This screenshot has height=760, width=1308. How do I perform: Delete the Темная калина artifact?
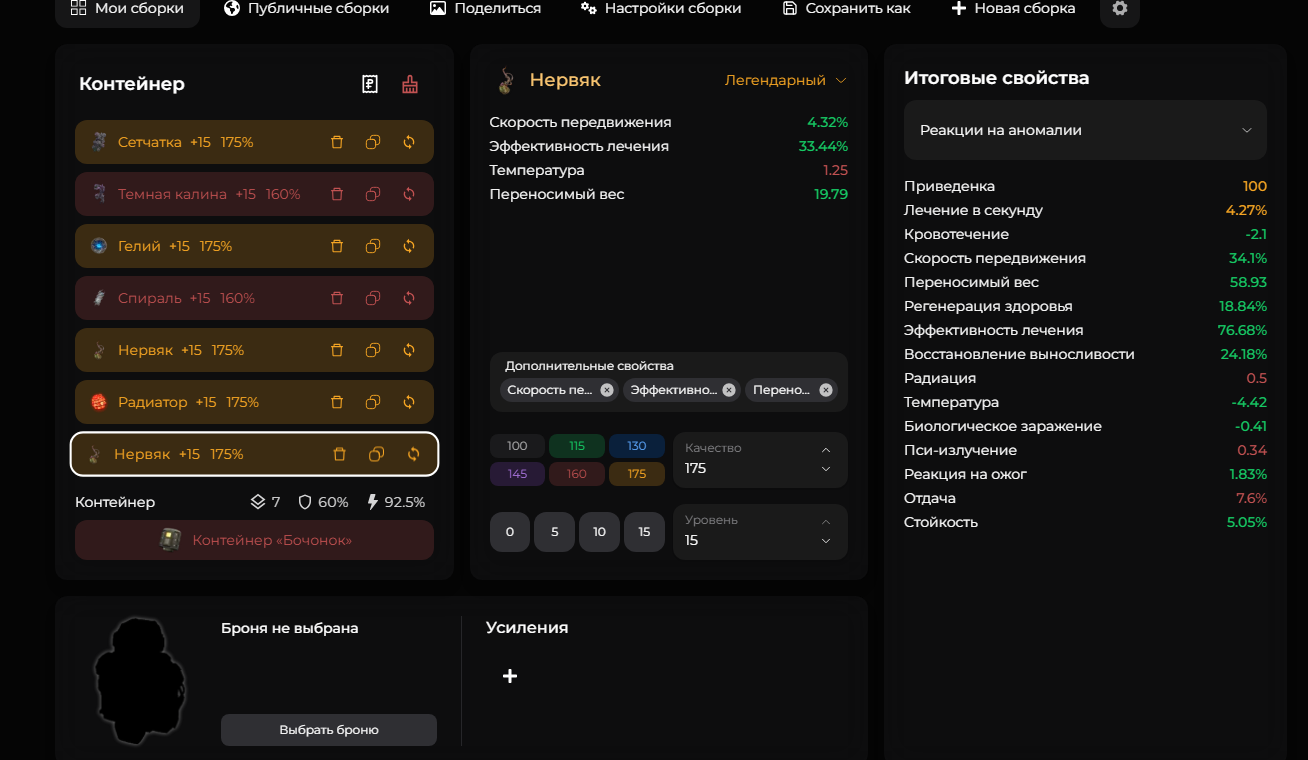[x=337, y=194]
